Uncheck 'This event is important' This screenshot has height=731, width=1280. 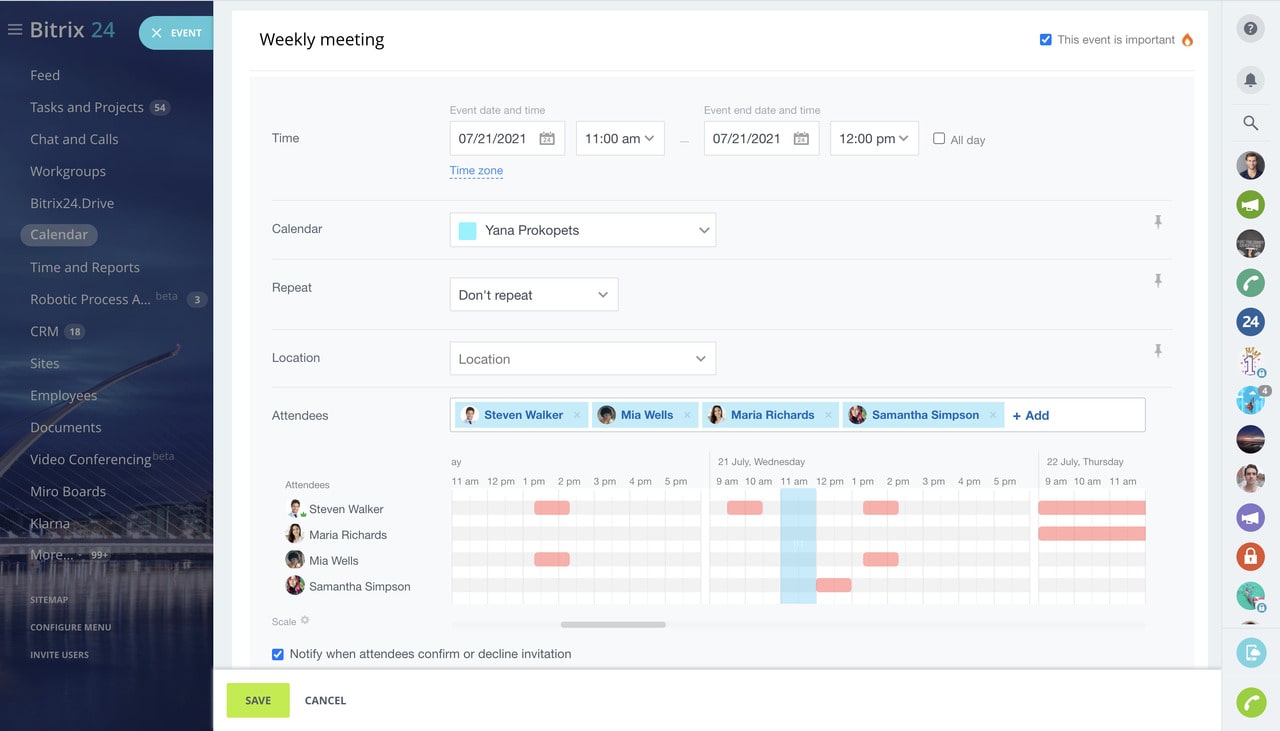pyautogui.click(x=1045, y=39)
